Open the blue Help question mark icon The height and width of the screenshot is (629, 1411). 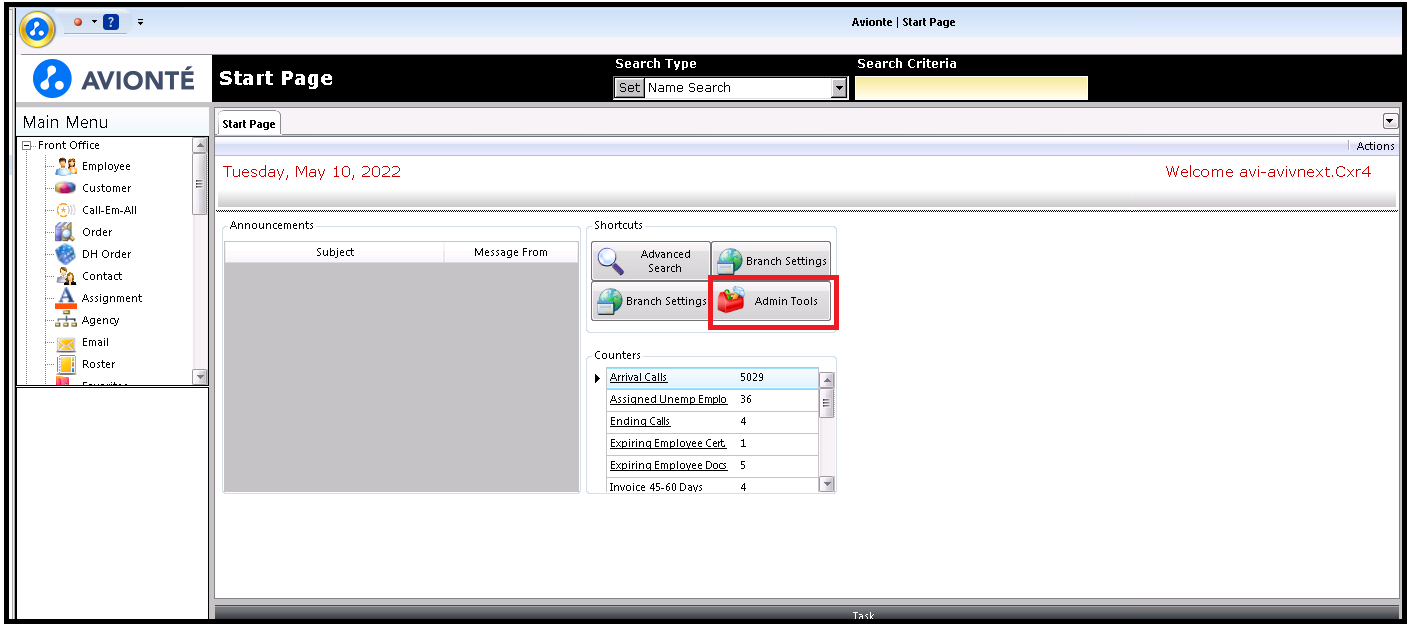[x=111, y=21]
